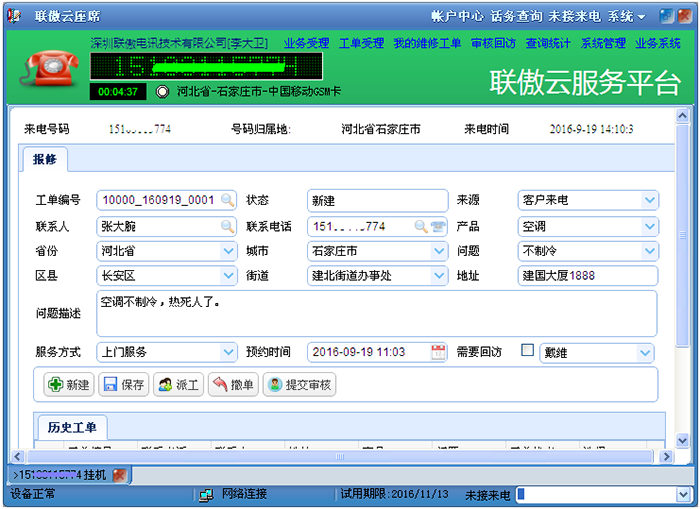Switch to the 历史工单 tab
This screenshot has width=700, height=509.
72,427
